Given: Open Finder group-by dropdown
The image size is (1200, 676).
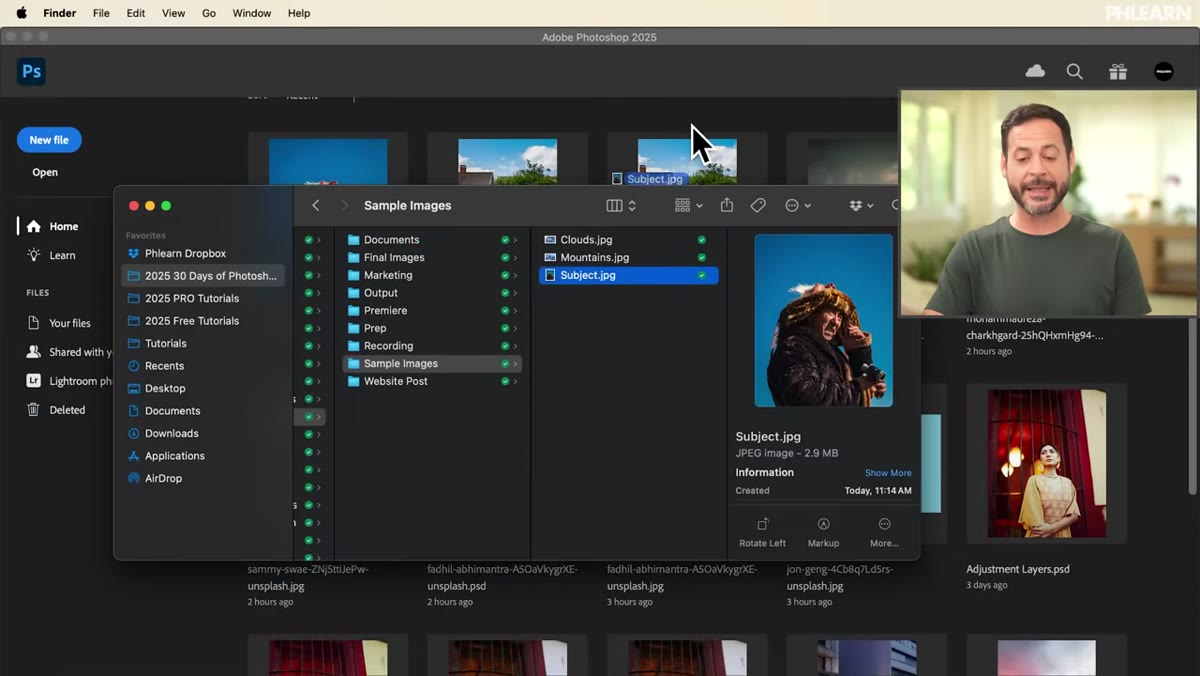Looking at the screenshot, I should click(688, 205).
